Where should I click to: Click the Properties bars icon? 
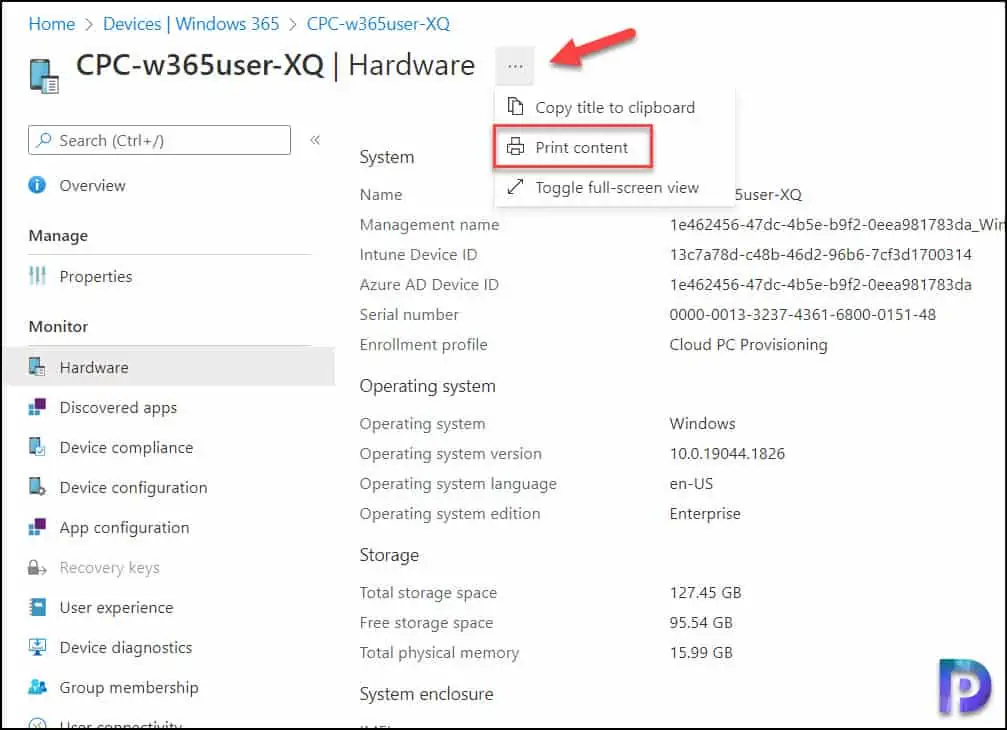(37, 276)
